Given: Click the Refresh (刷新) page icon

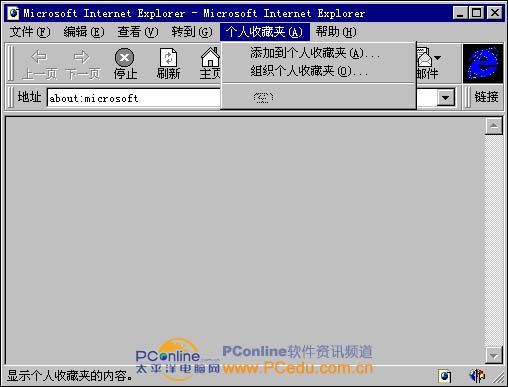Looking at the screenshot, I should click(x=168, y=58).
